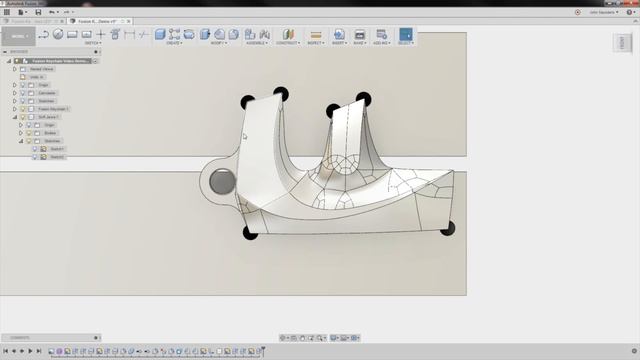Click the Insert icon
Viewport: 640px width, 360px height.
[339, 34]
